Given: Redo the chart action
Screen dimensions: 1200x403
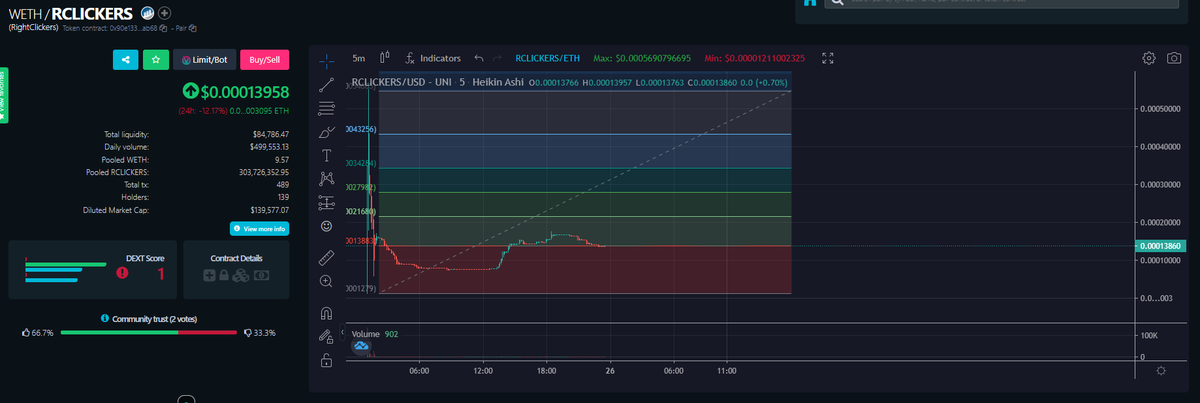Looking at the screenshot, I should pos(497,58).
